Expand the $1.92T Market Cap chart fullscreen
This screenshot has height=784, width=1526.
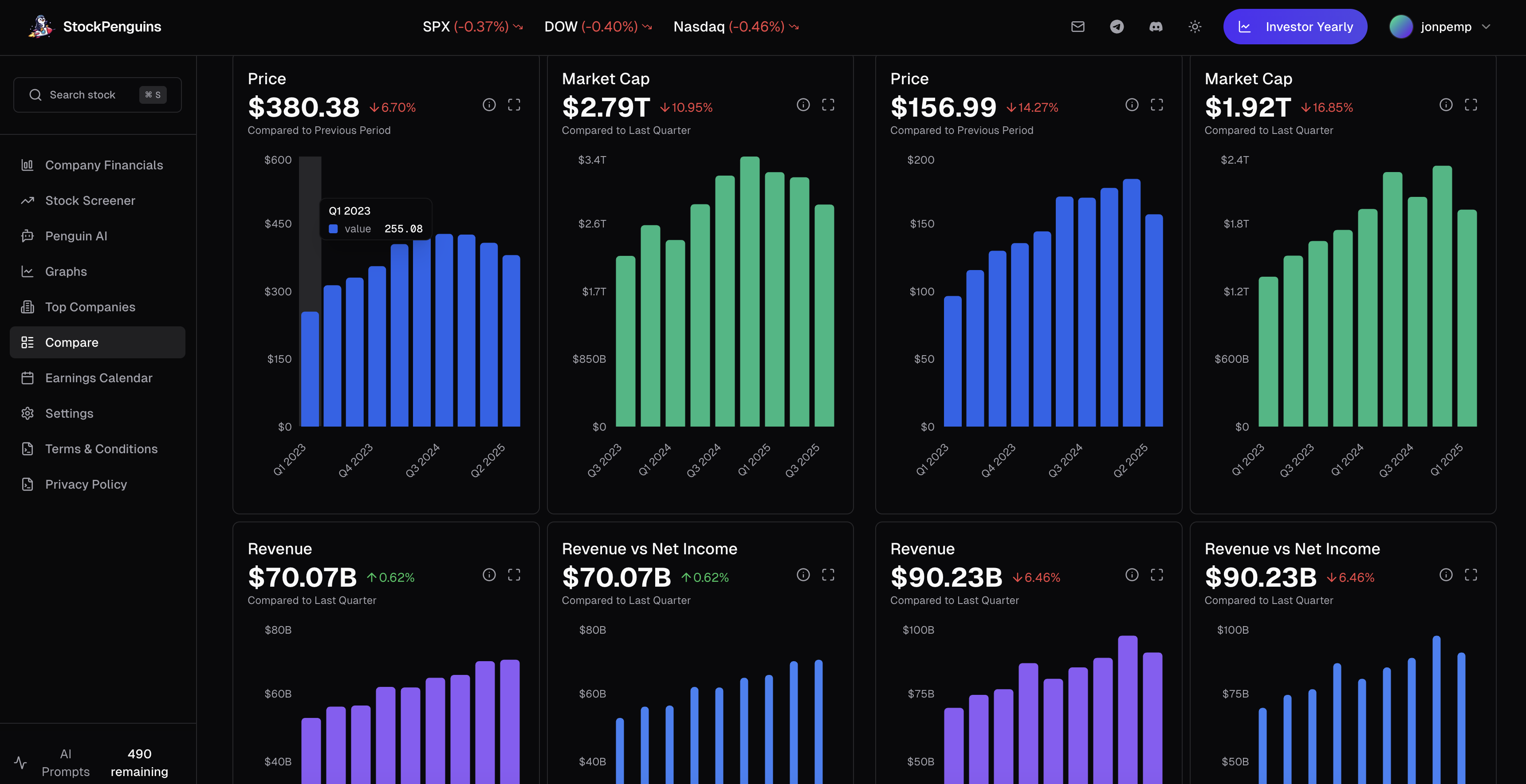pyautogui.click(x=1470, y=105)
